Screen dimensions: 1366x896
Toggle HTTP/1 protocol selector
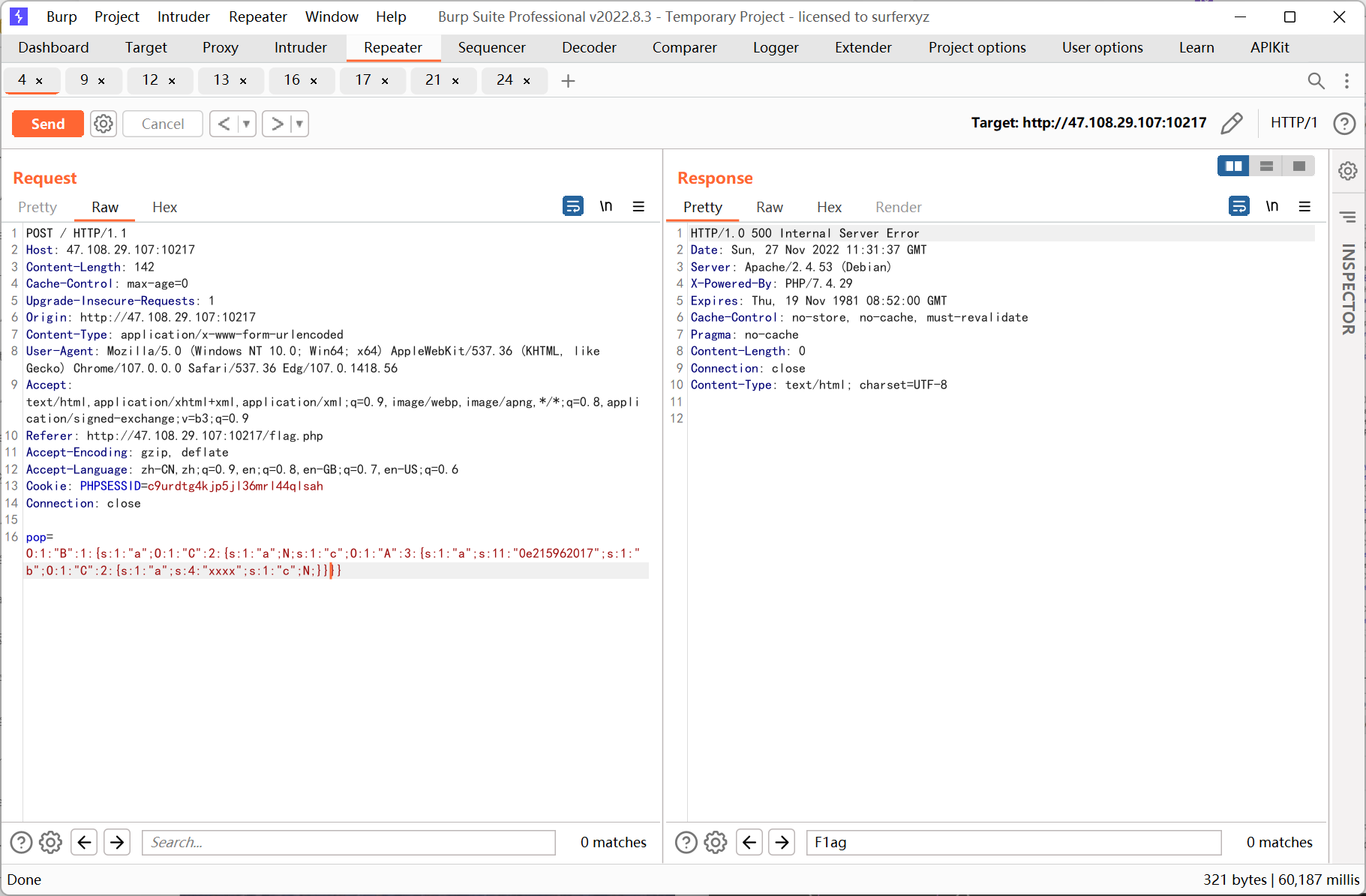click(x=1294, y=123)
